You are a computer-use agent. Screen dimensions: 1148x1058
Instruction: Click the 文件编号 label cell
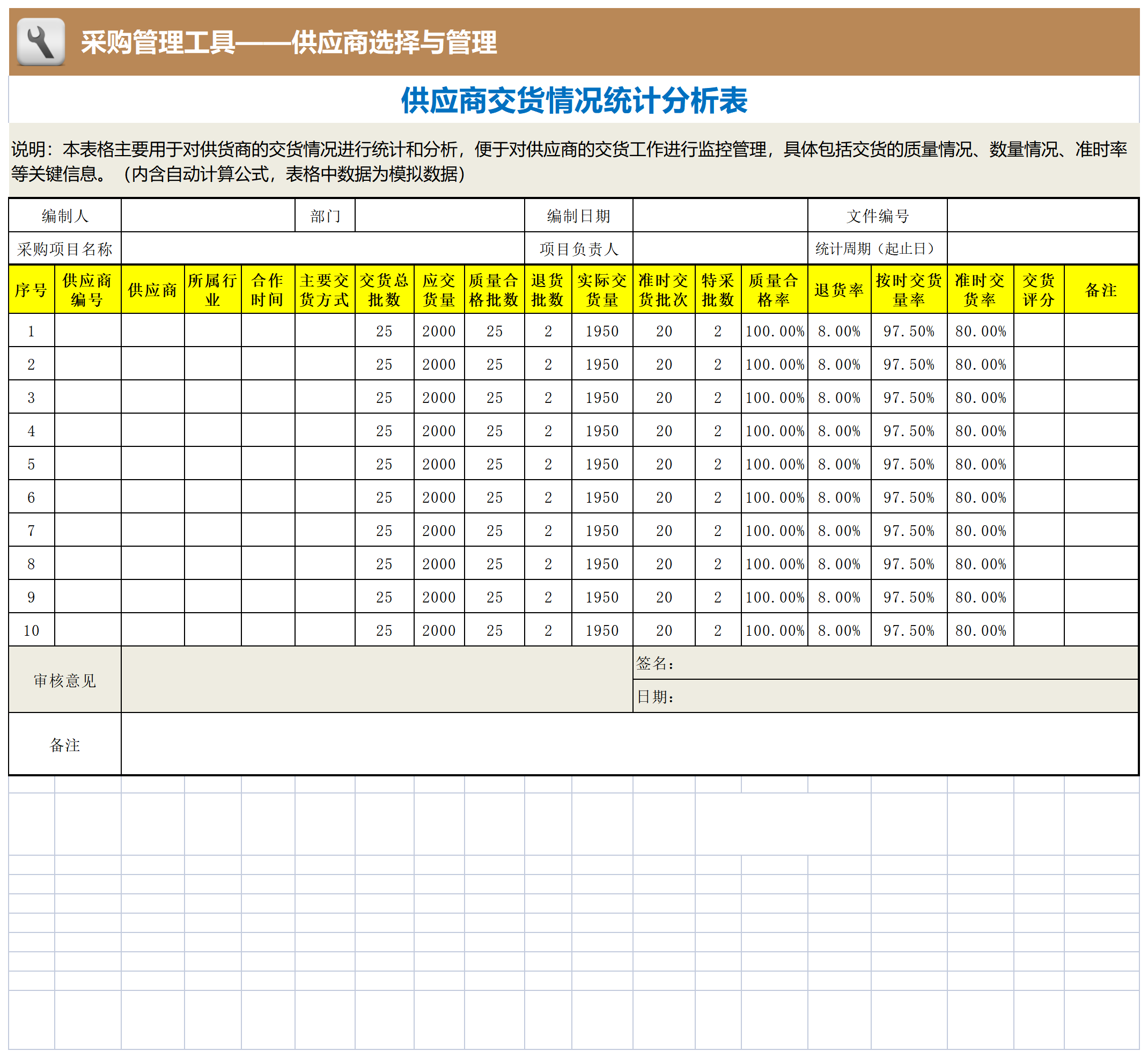click(877, 216)
